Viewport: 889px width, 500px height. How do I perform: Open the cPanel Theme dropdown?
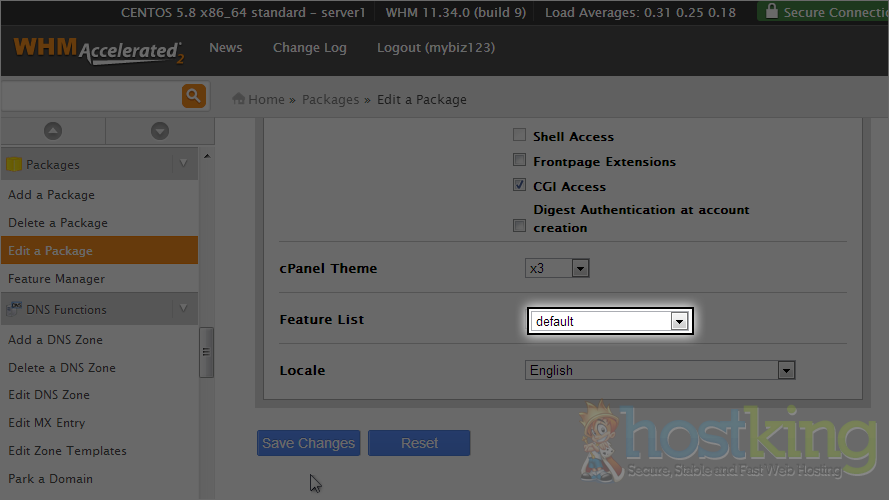(x=557, y=268)
